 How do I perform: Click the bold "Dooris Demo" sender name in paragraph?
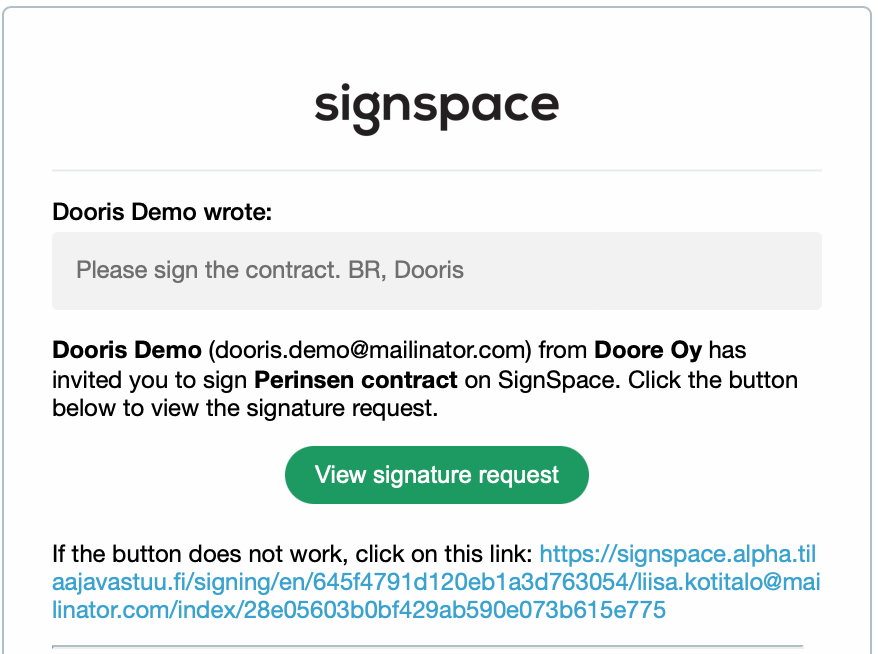point(127,350)
